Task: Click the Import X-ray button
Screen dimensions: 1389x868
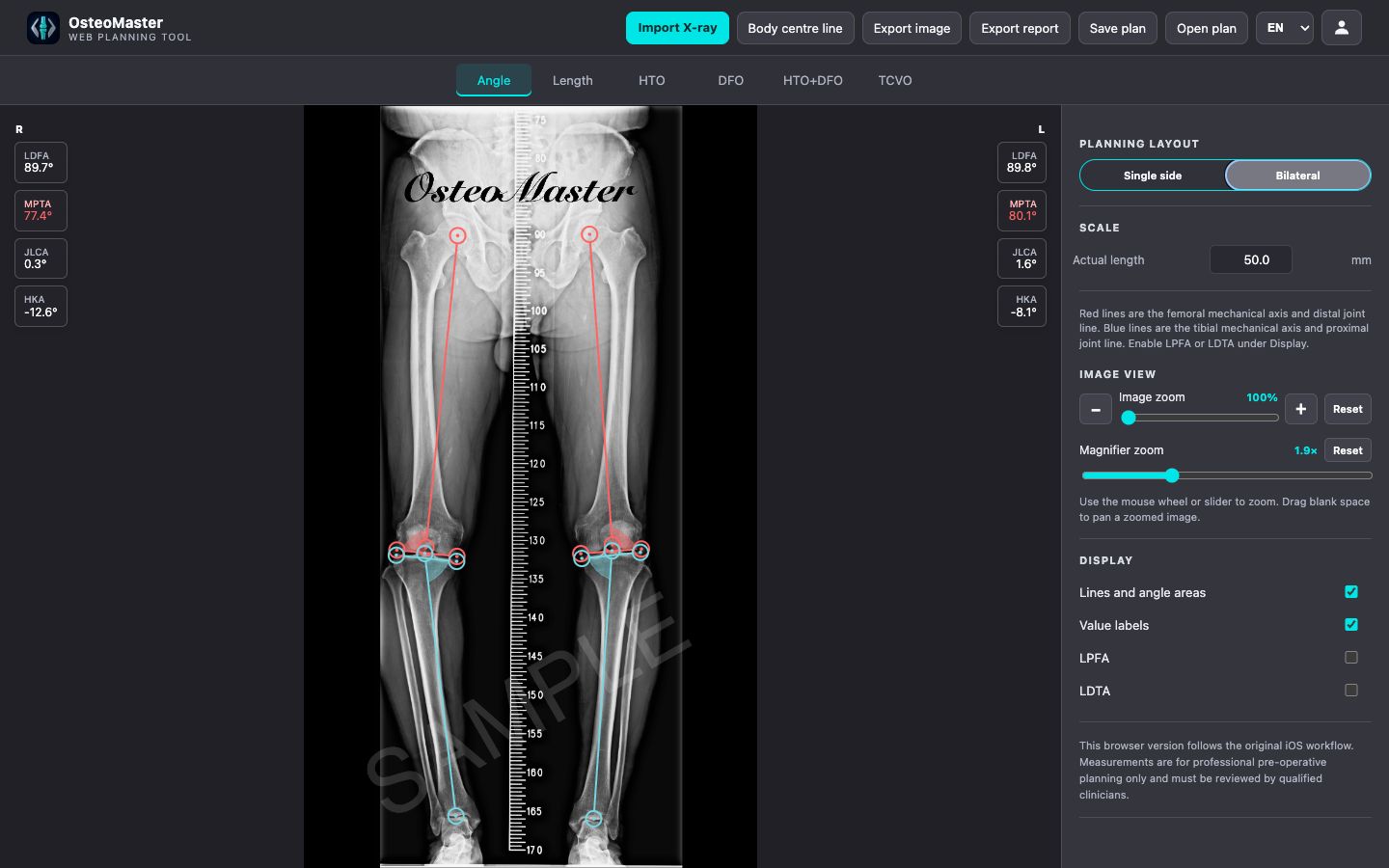Action: pos(677,28)
